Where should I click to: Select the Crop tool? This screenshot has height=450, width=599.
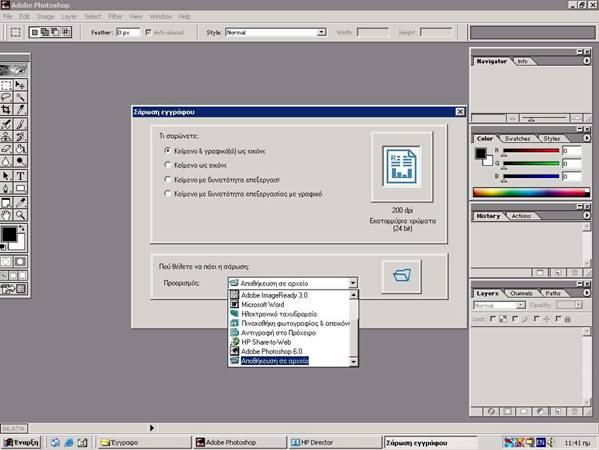6,110
